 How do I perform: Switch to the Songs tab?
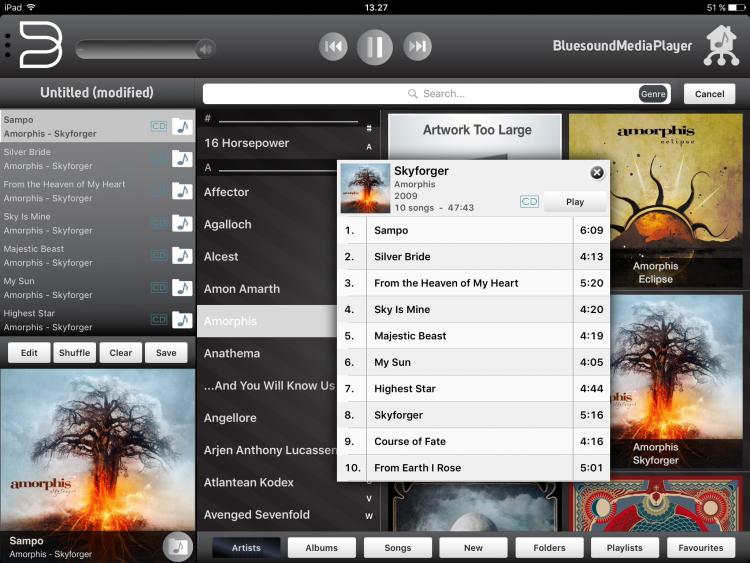pos(397,548)
